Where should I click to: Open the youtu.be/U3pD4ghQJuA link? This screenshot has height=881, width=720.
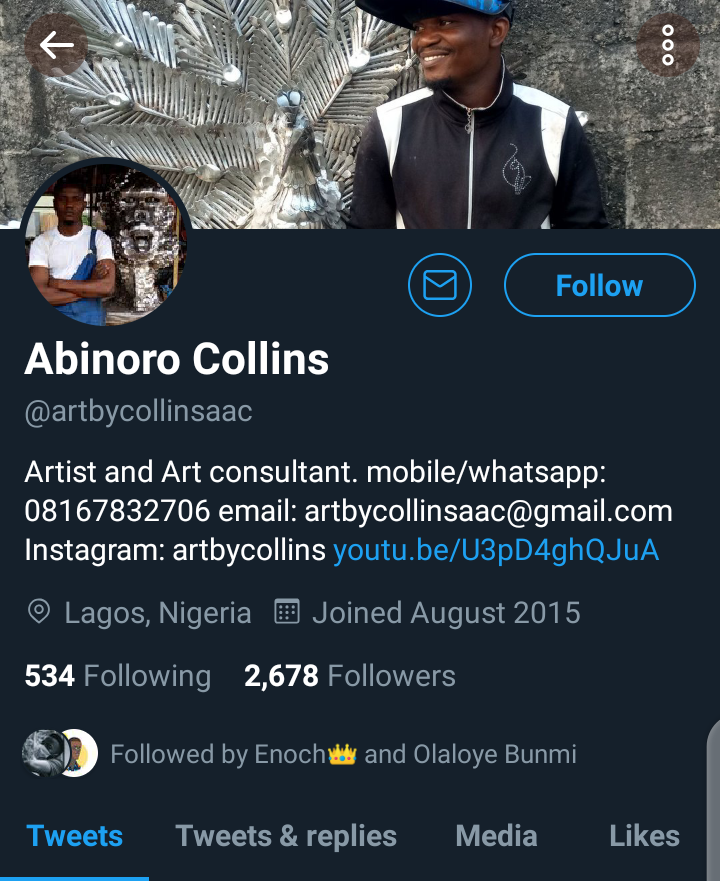pos(496,550)
